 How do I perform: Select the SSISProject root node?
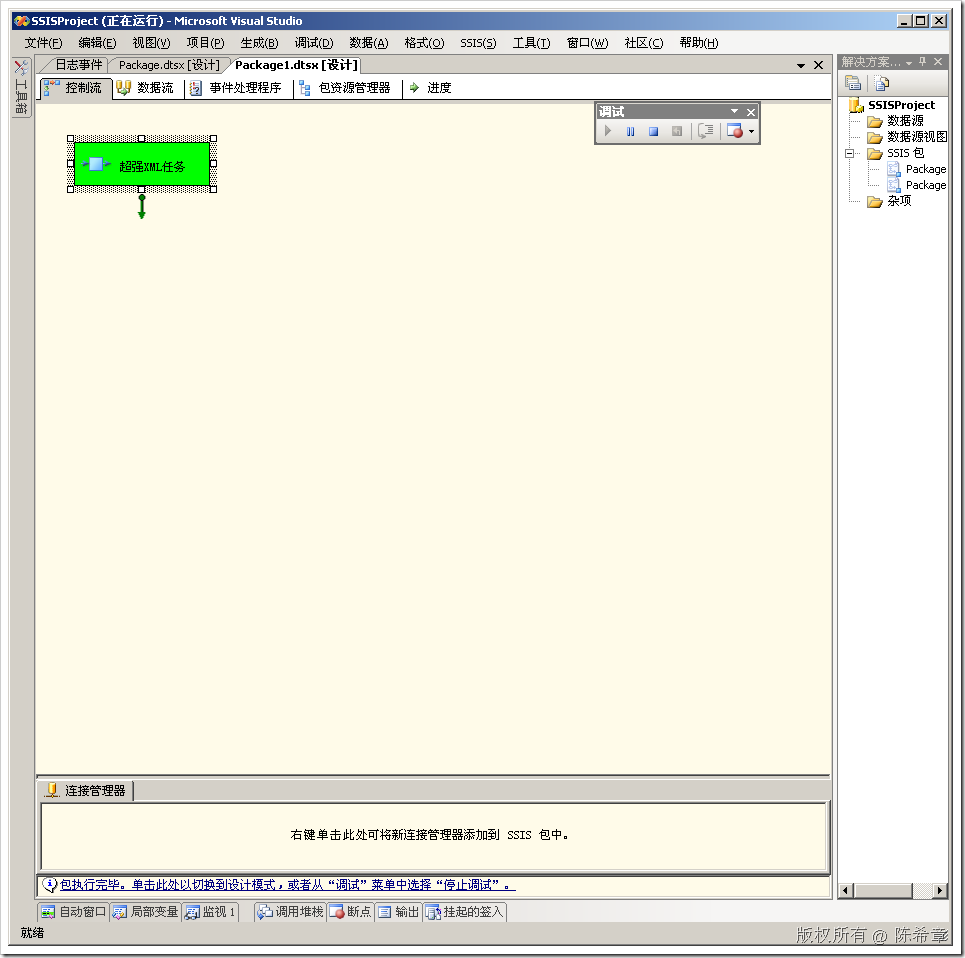click(x=901, y=105)
